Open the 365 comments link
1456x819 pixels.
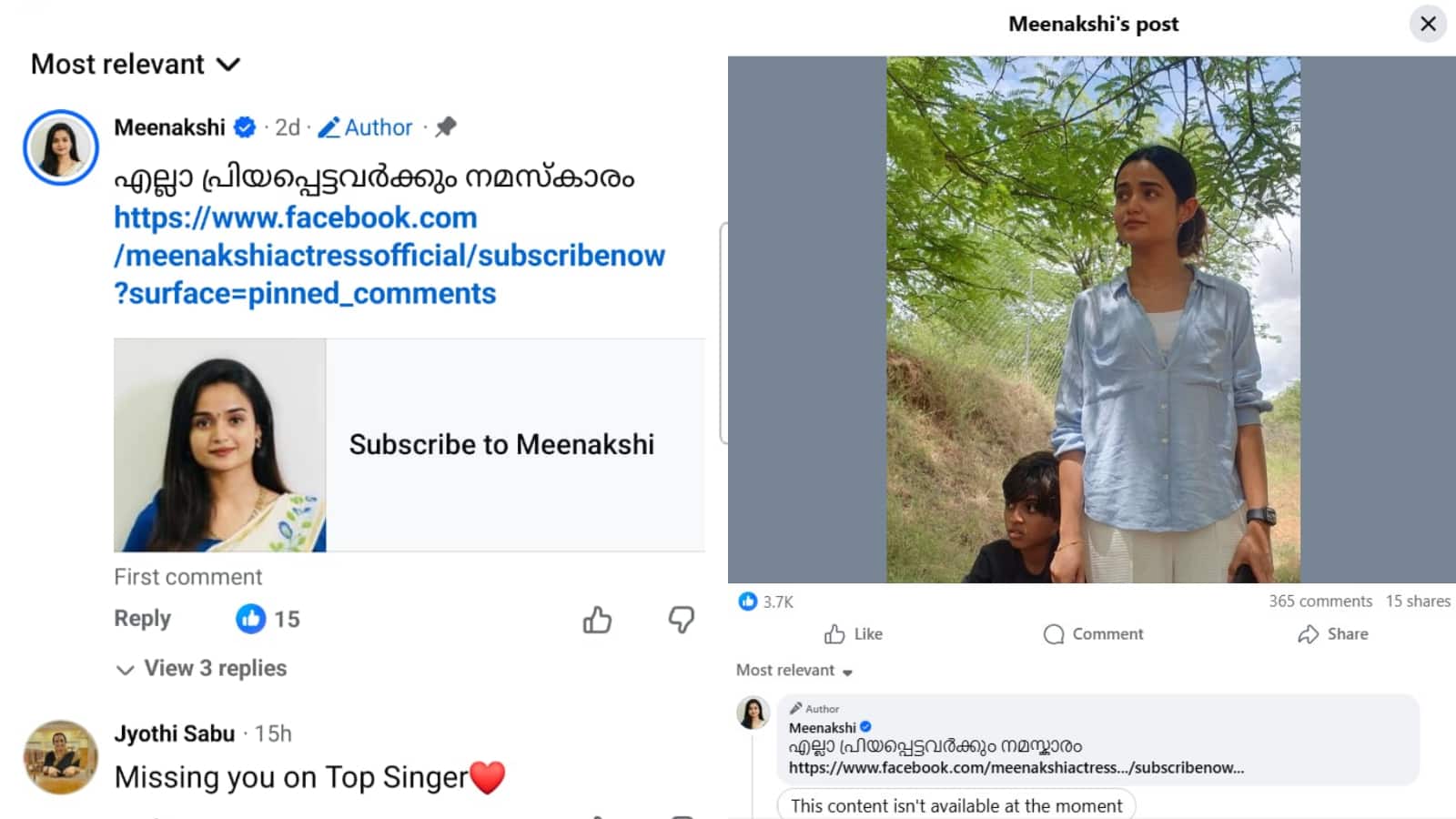pos(1320,602)
